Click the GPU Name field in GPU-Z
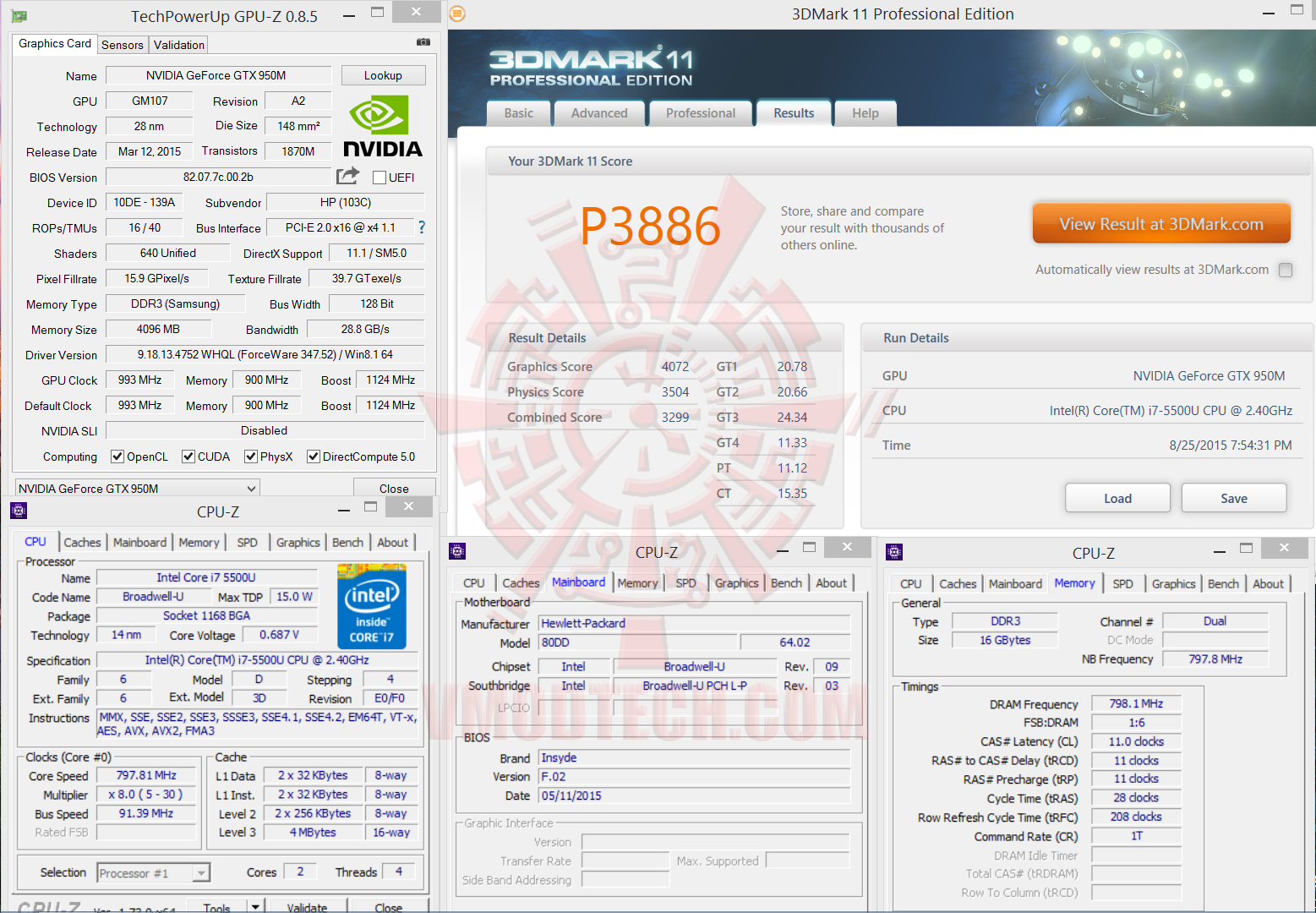Screen dimensions: 1316x913 (218, 75)
